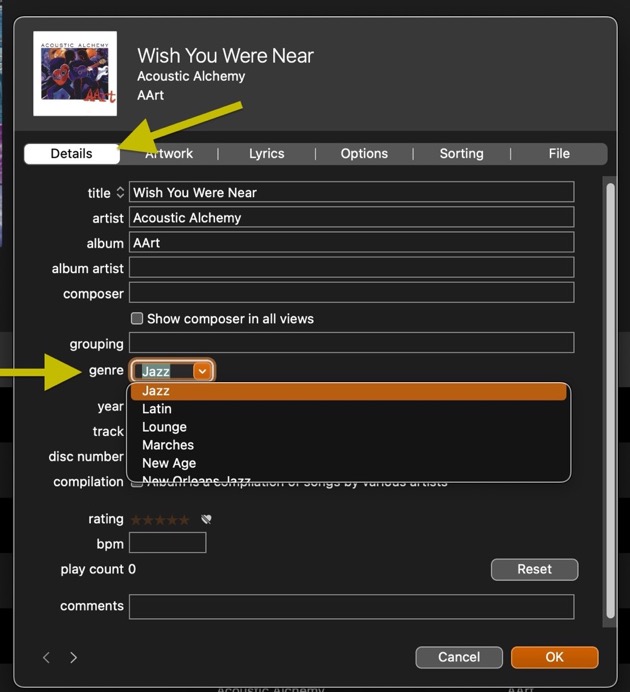Click into the title input field
The width and height of the screenshot is (630, 692).
pos(351,192)
